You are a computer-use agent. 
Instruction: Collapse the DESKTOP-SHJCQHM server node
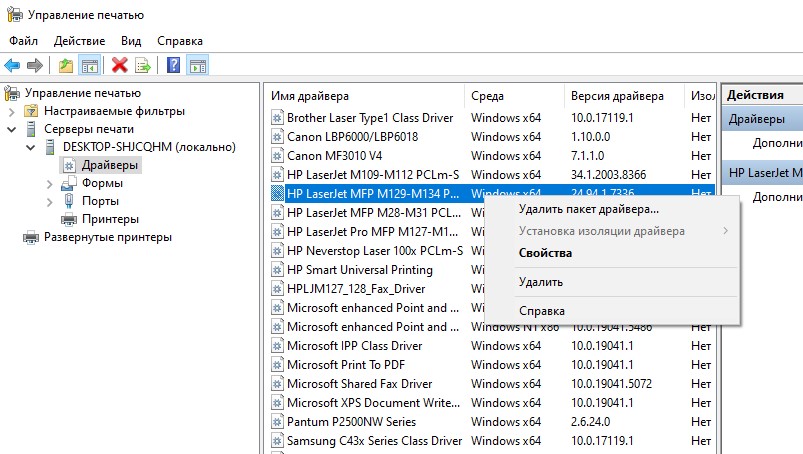pyautogui.click(x=31, y=147)
